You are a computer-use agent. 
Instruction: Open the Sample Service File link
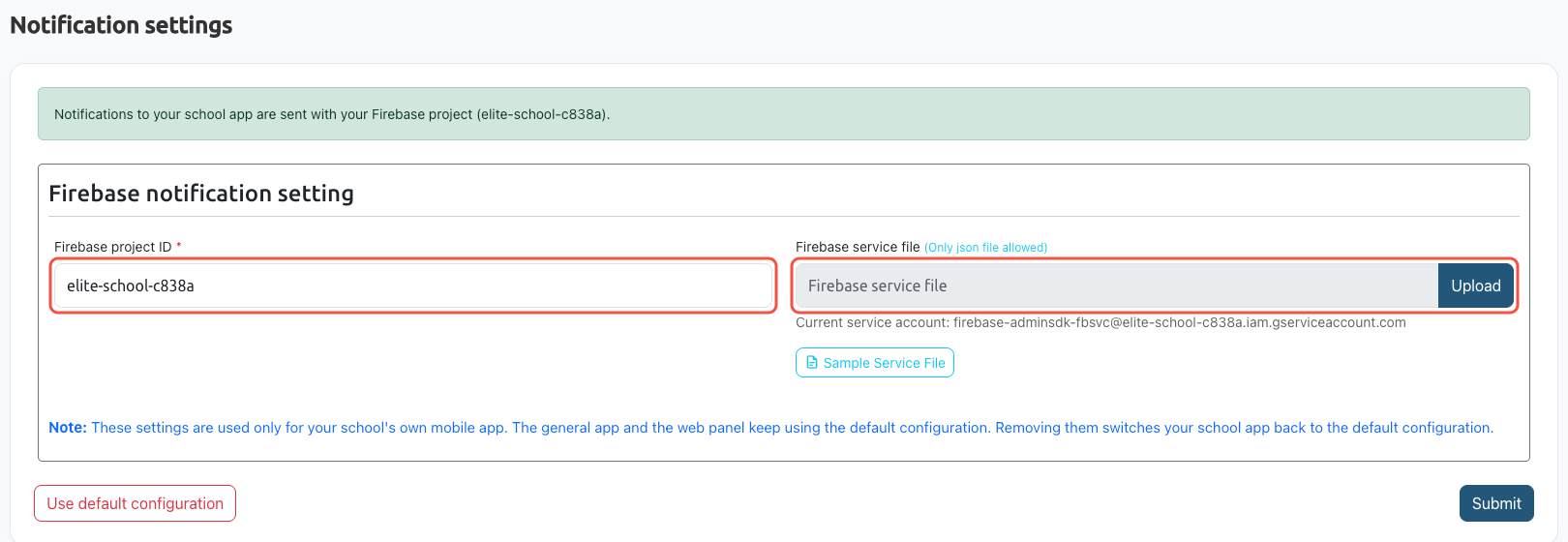pos(875,363)
